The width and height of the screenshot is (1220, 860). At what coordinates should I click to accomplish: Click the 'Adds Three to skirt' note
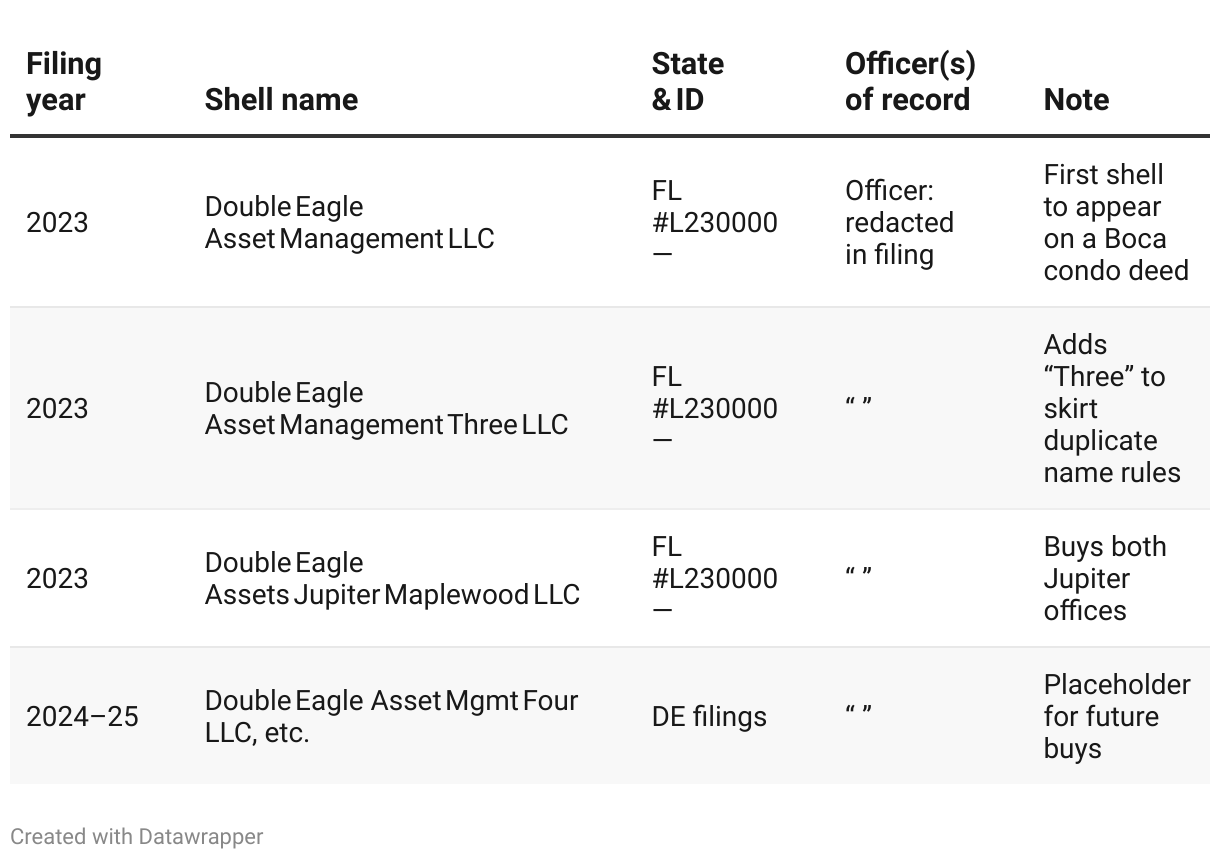(x=1112, y=409)
